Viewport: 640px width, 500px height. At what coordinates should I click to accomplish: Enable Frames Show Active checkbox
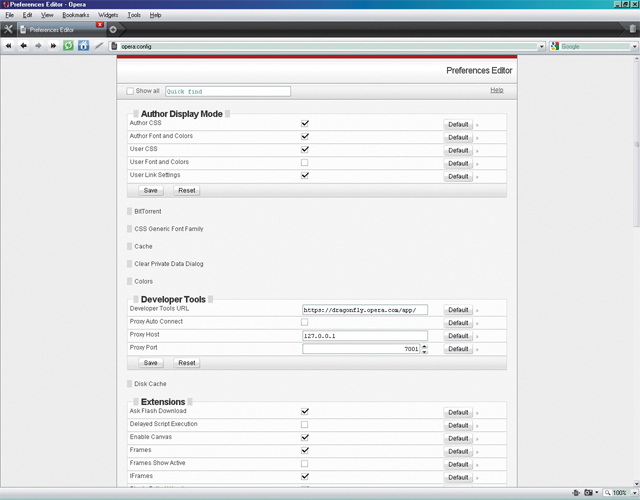[304, 464]
